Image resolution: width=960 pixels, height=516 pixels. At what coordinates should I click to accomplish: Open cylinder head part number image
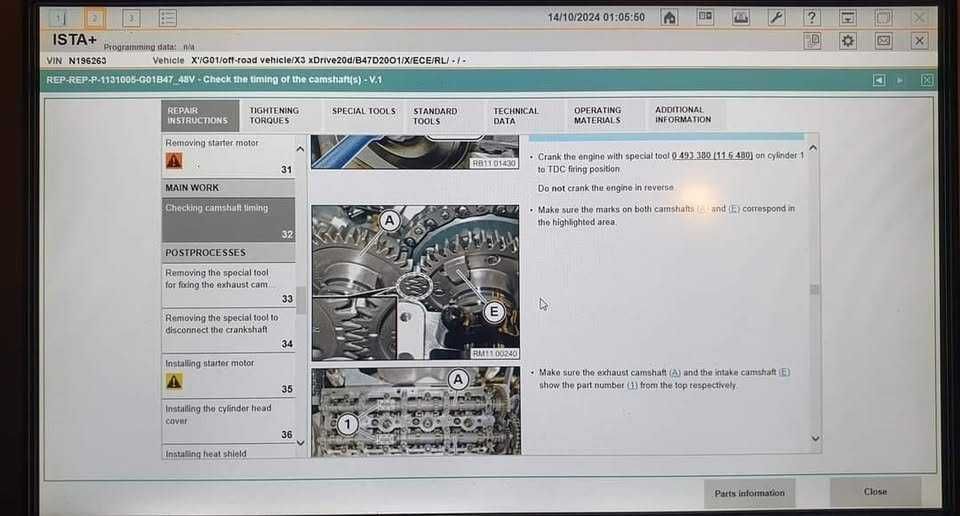[x=416, y=411]
